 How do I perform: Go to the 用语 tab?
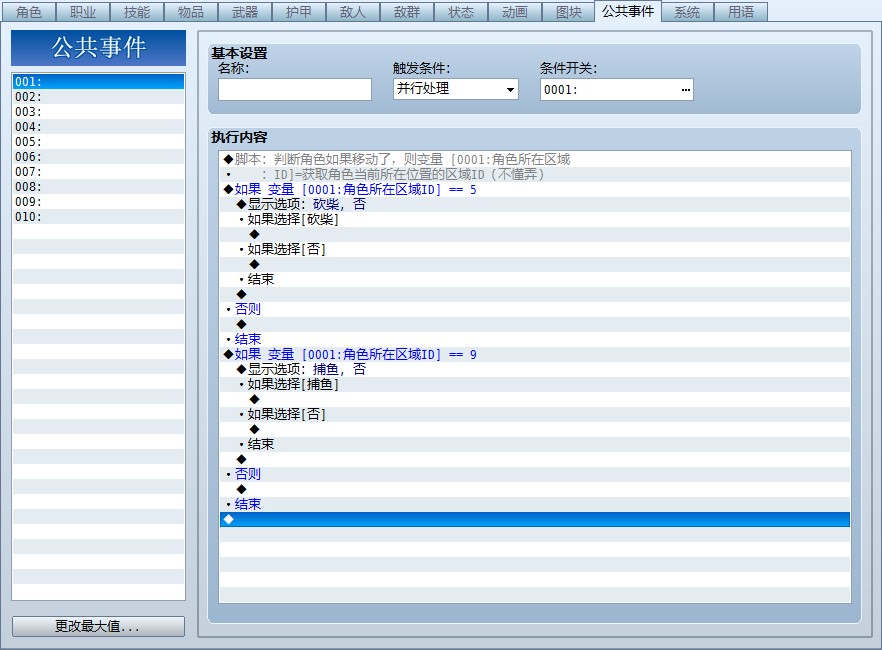pos(741,12)
